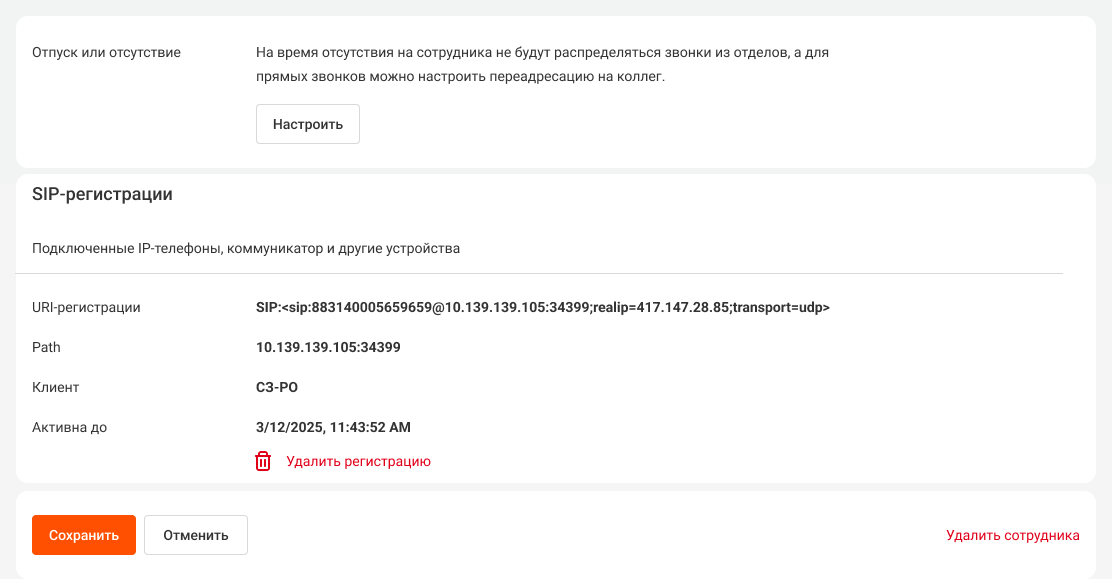This screenshot has height=579, width=1112.
Task: Click the Клиент field label
Action: click(55, 387)
